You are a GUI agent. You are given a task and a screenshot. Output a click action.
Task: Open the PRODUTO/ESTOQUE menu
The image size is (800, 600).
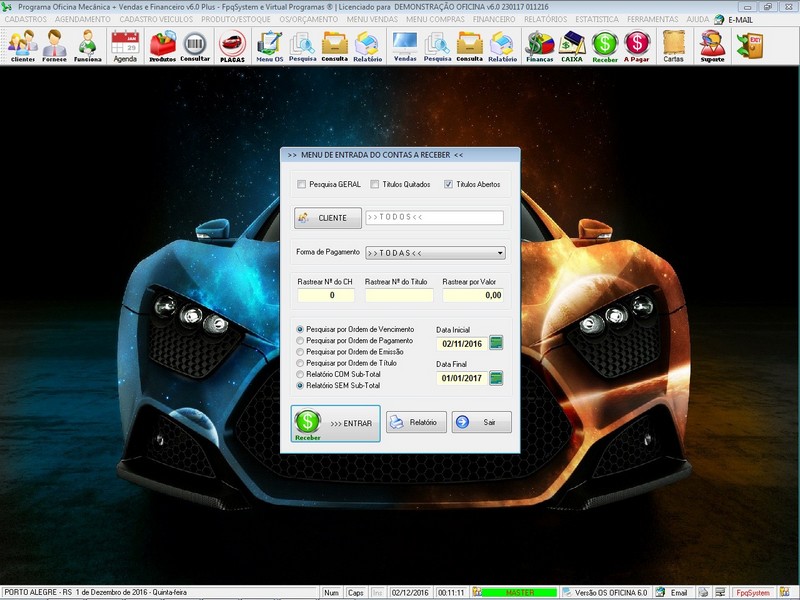tap(236, 19)
